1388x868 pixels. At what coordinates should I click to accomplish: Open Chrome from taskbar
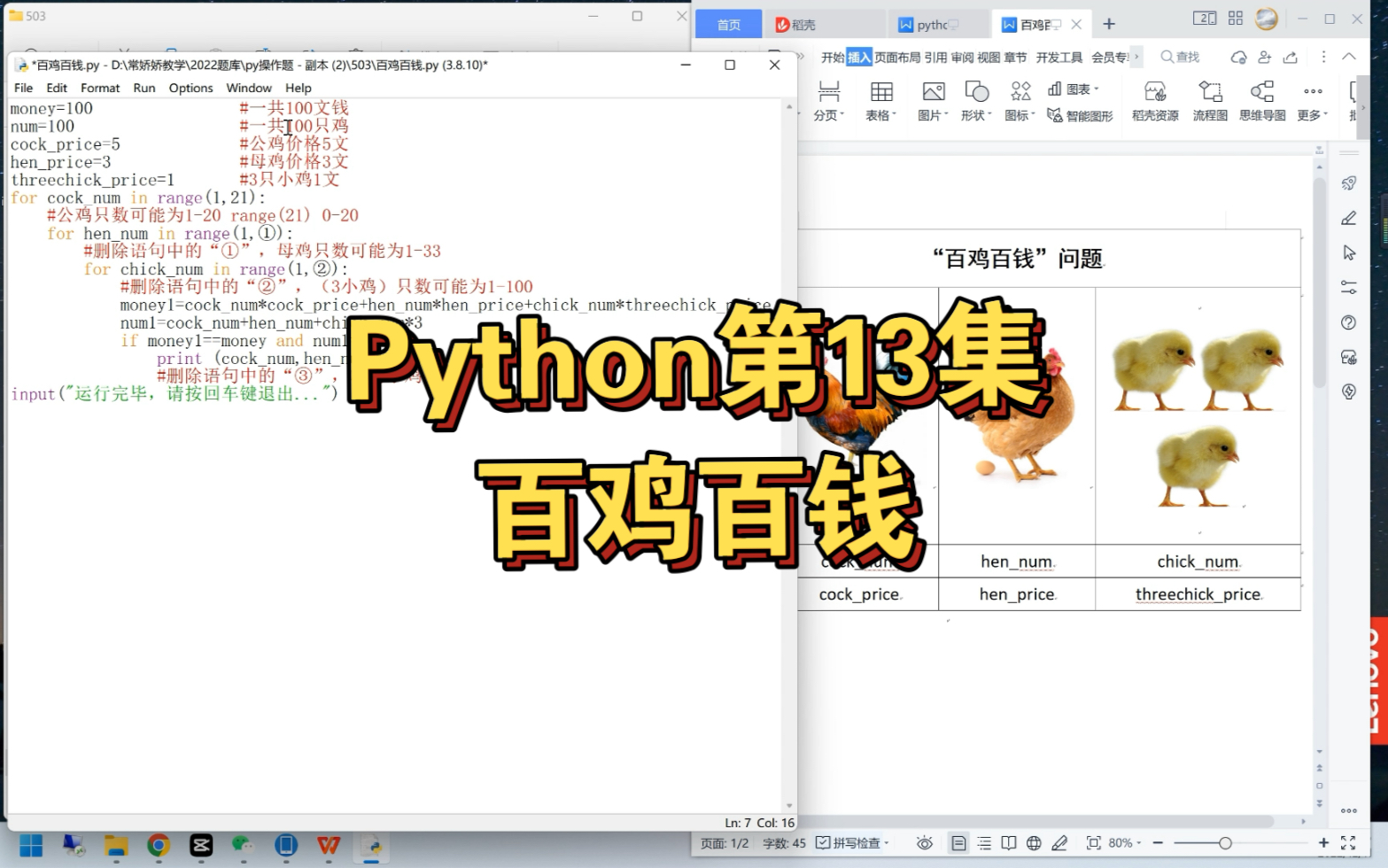(159, 846)
